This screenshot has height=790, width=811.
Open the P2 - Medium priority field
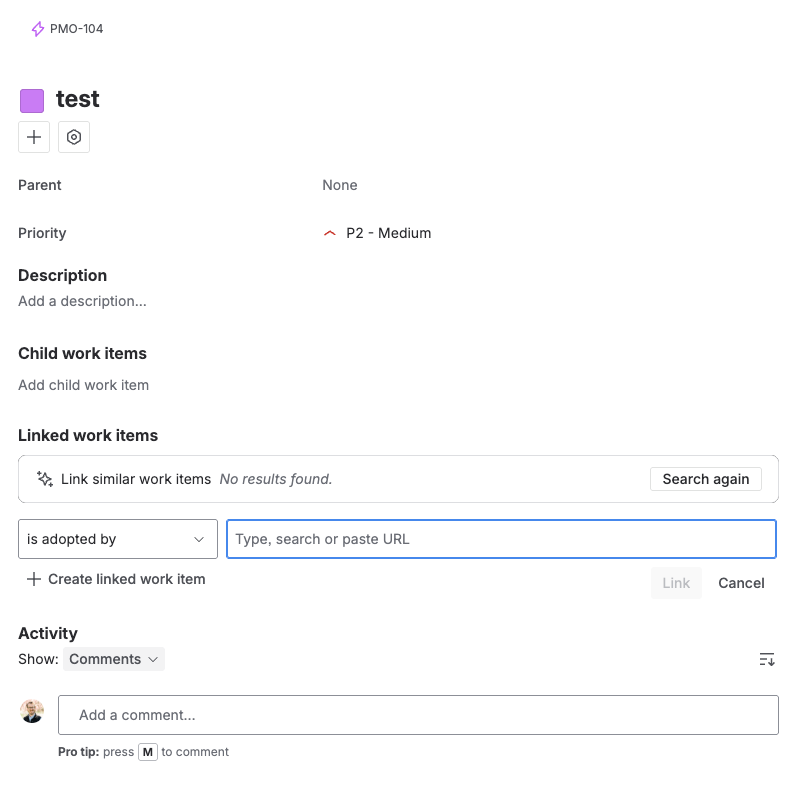tap(388, 233)
